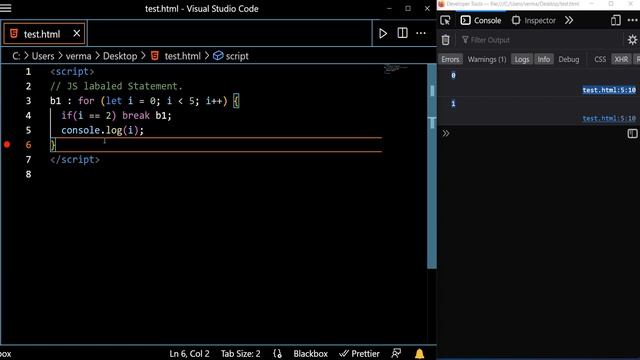640x360 pixels.
Task: Open the Desktop breadcrumb dropdown
Action: tap(120, 56)
